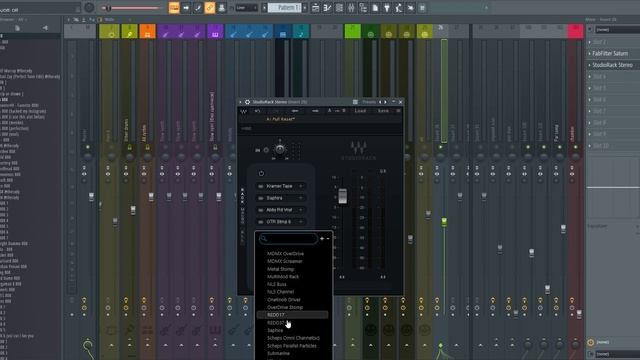Click the bright green mixer track header
The height and width of the screenshot is (360, 640).
click(x=352, y=31)
